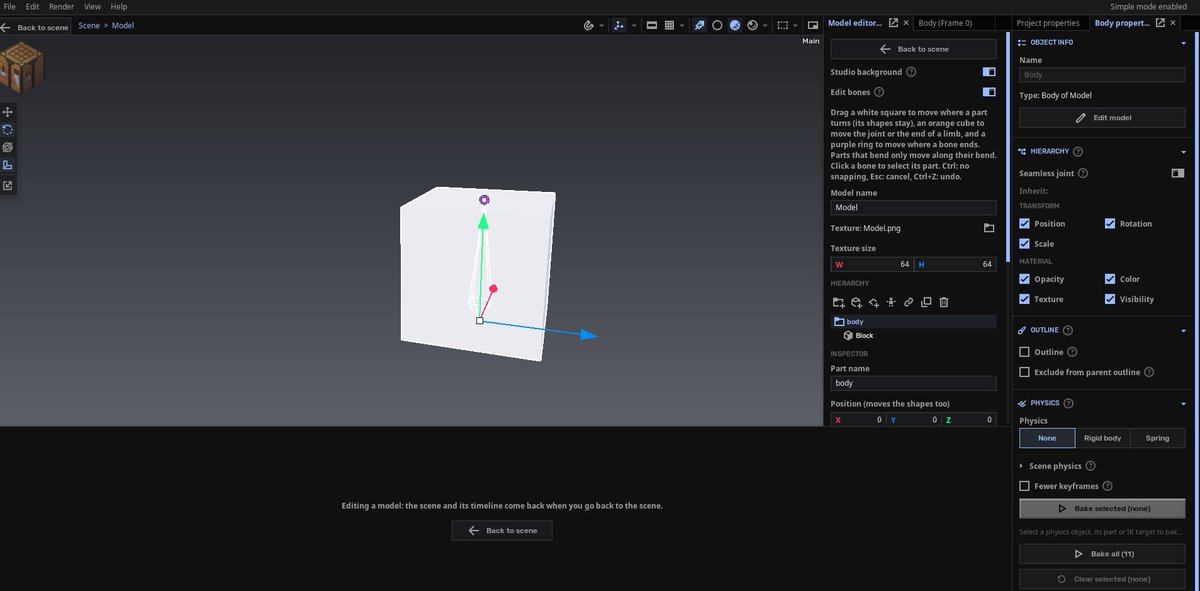Uncheck the Scale inherit checkbox

[1024, 243]
